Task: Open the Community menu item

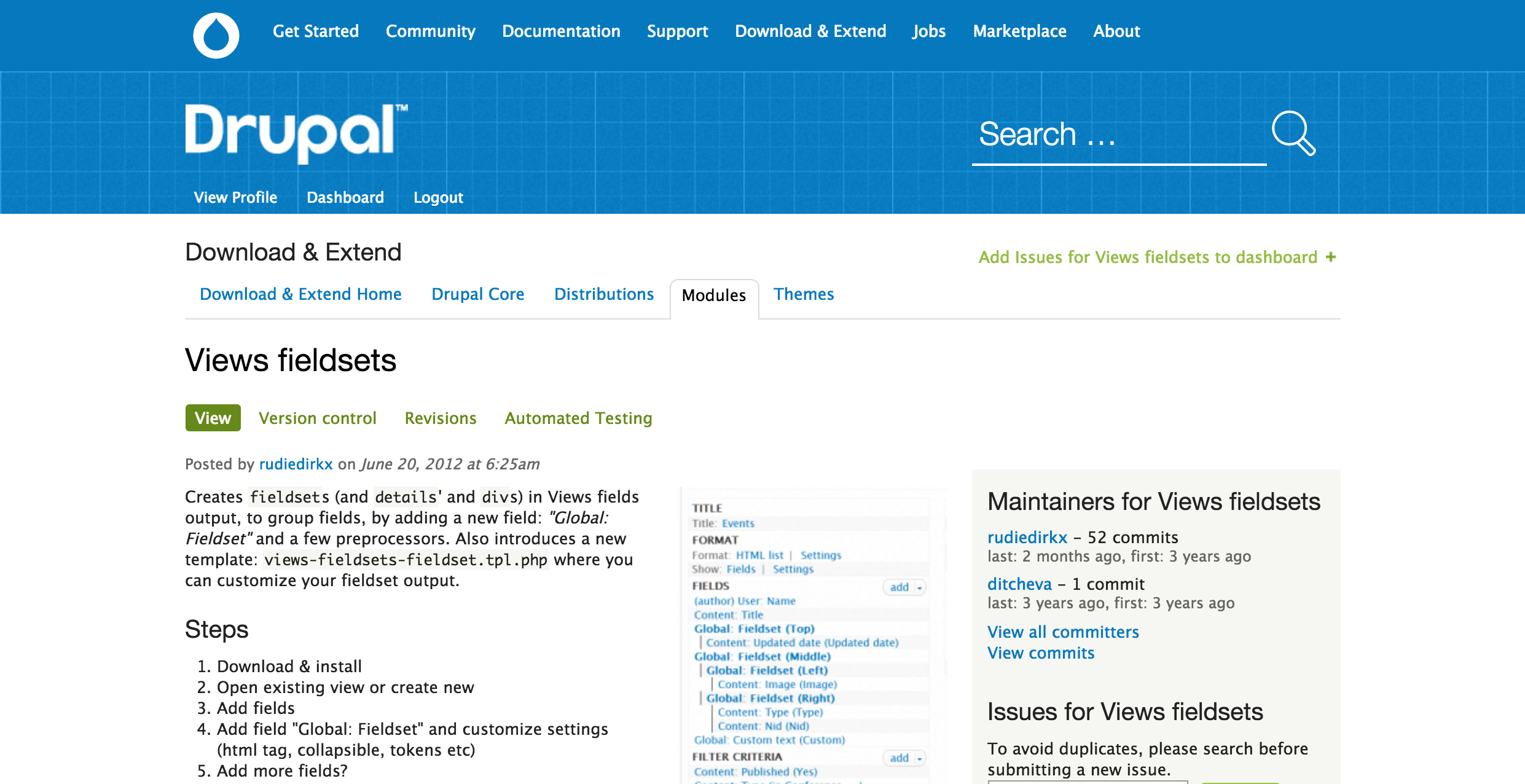Action: [431, 31]
